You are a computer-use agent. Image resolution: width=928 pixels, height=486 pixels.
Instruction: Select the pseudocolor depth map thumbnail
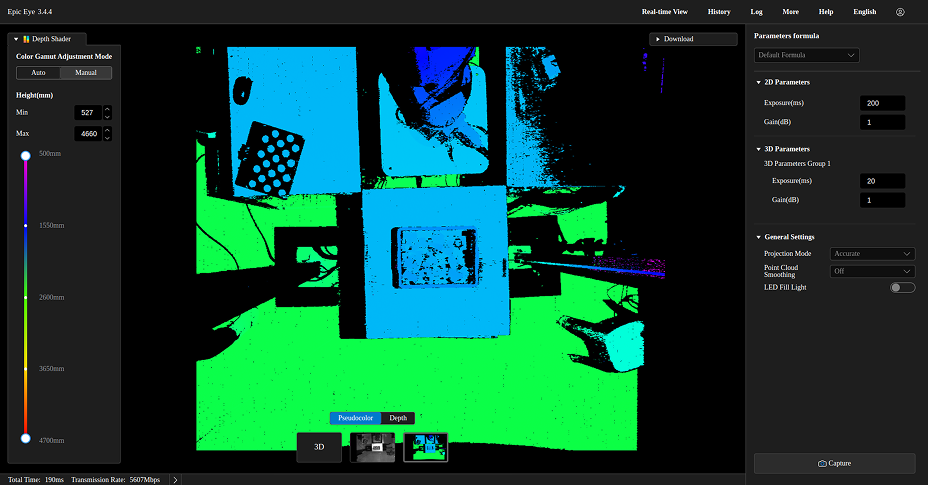pos(425,447)
